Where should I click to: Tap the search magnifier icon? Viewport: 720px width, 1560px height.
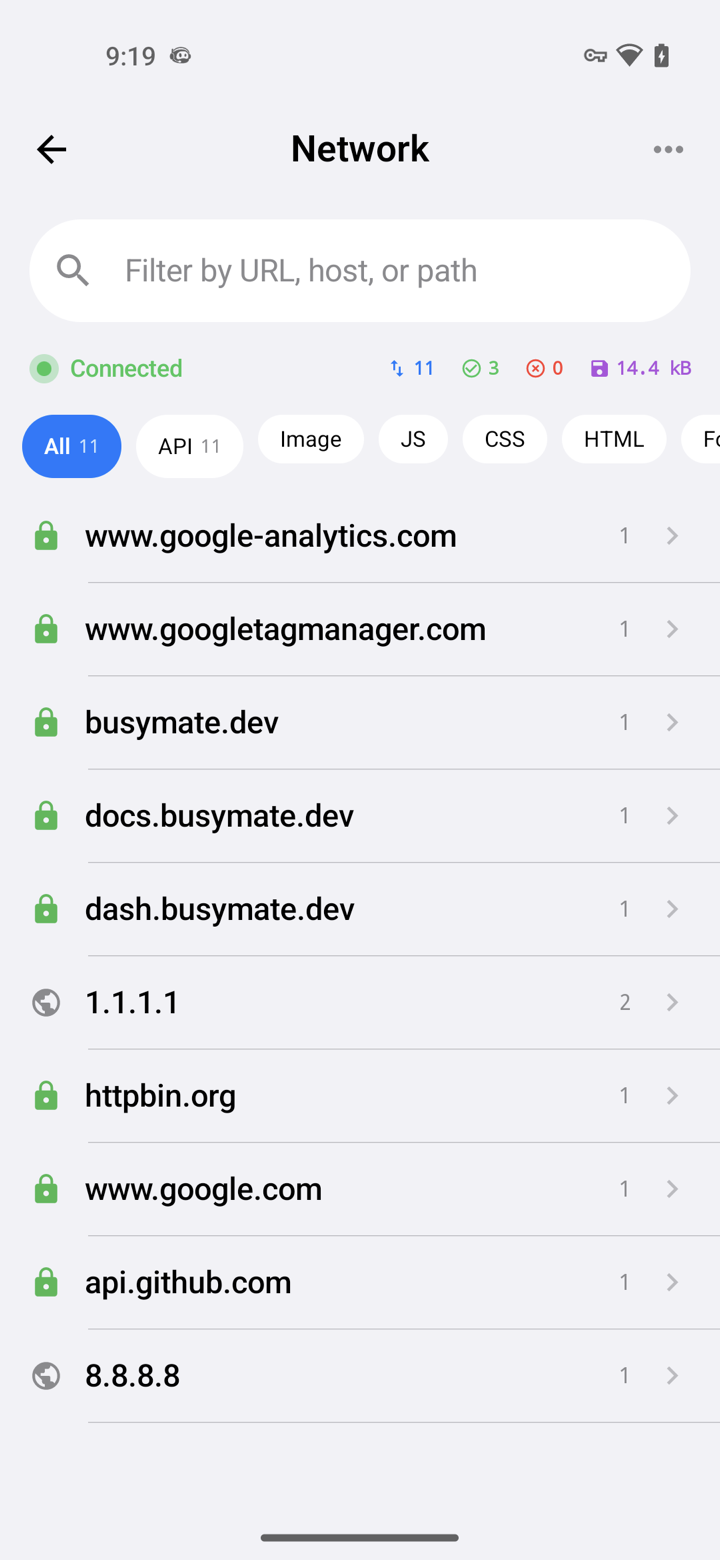click(x=73, y=270)
